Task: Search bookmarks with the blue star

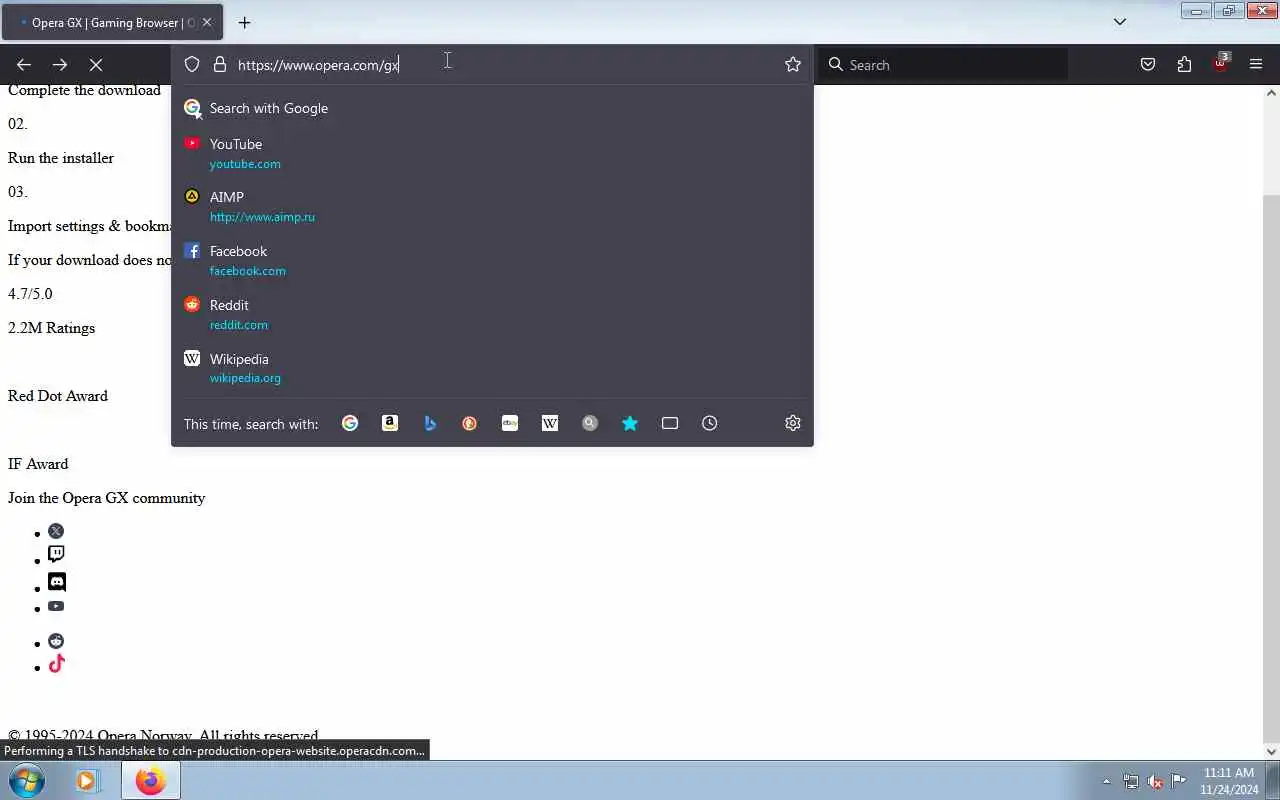Action: [630, 423]
